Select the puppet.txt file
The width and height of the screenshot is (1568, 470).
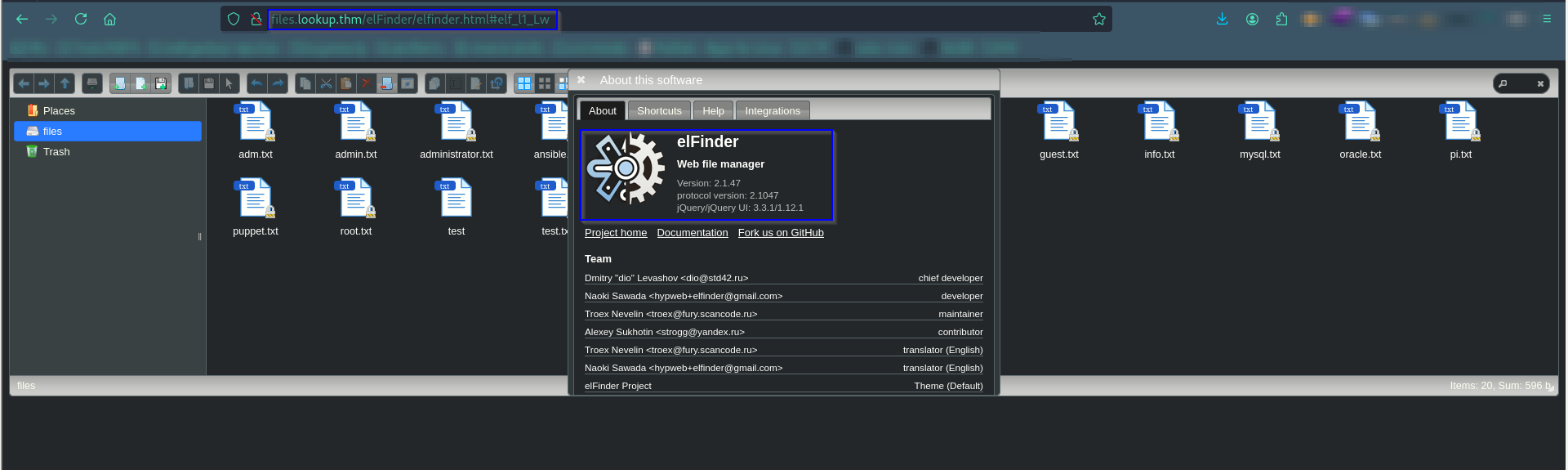point(256,208)
